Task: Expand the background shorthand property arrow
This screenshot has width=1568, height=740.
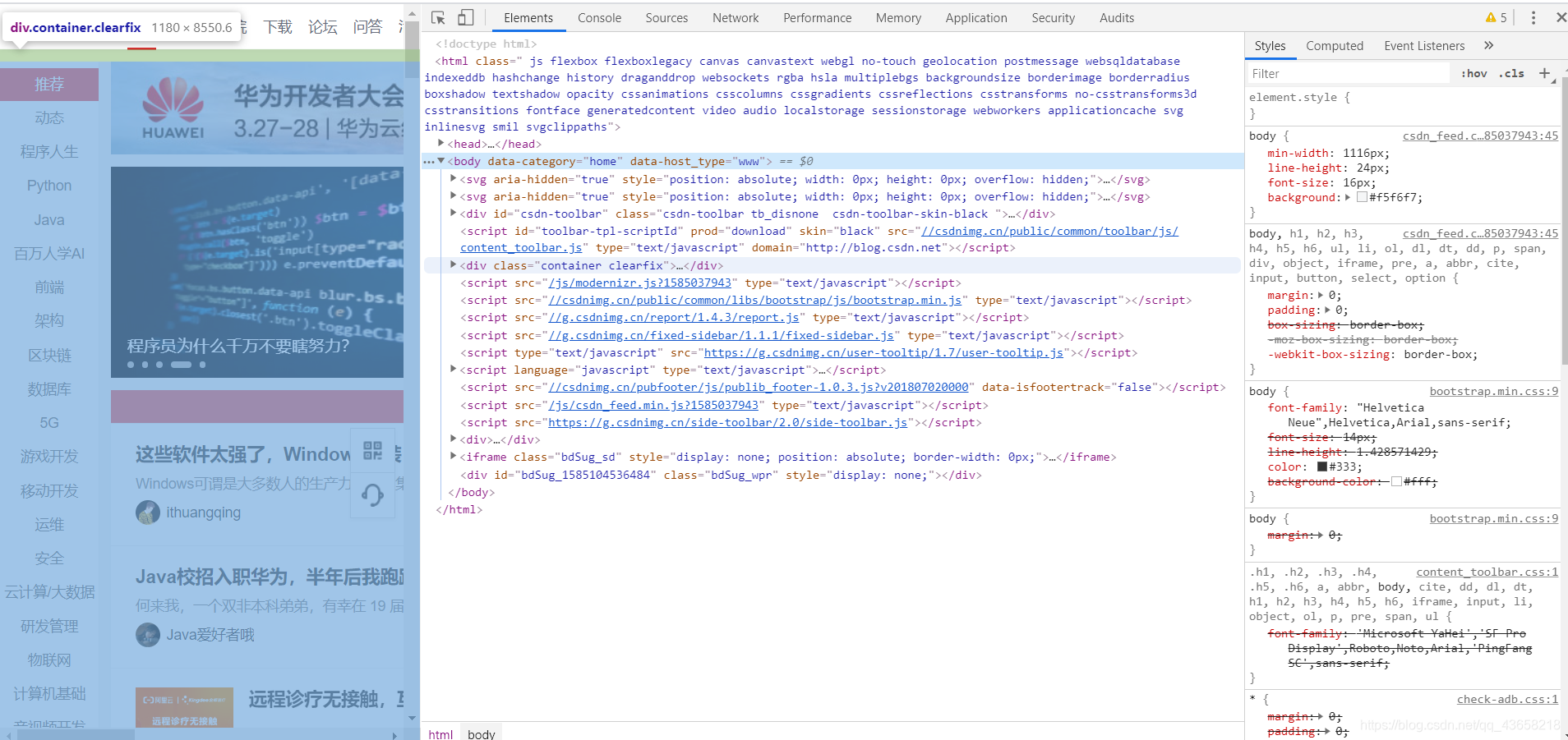Action: [1348, 197]
